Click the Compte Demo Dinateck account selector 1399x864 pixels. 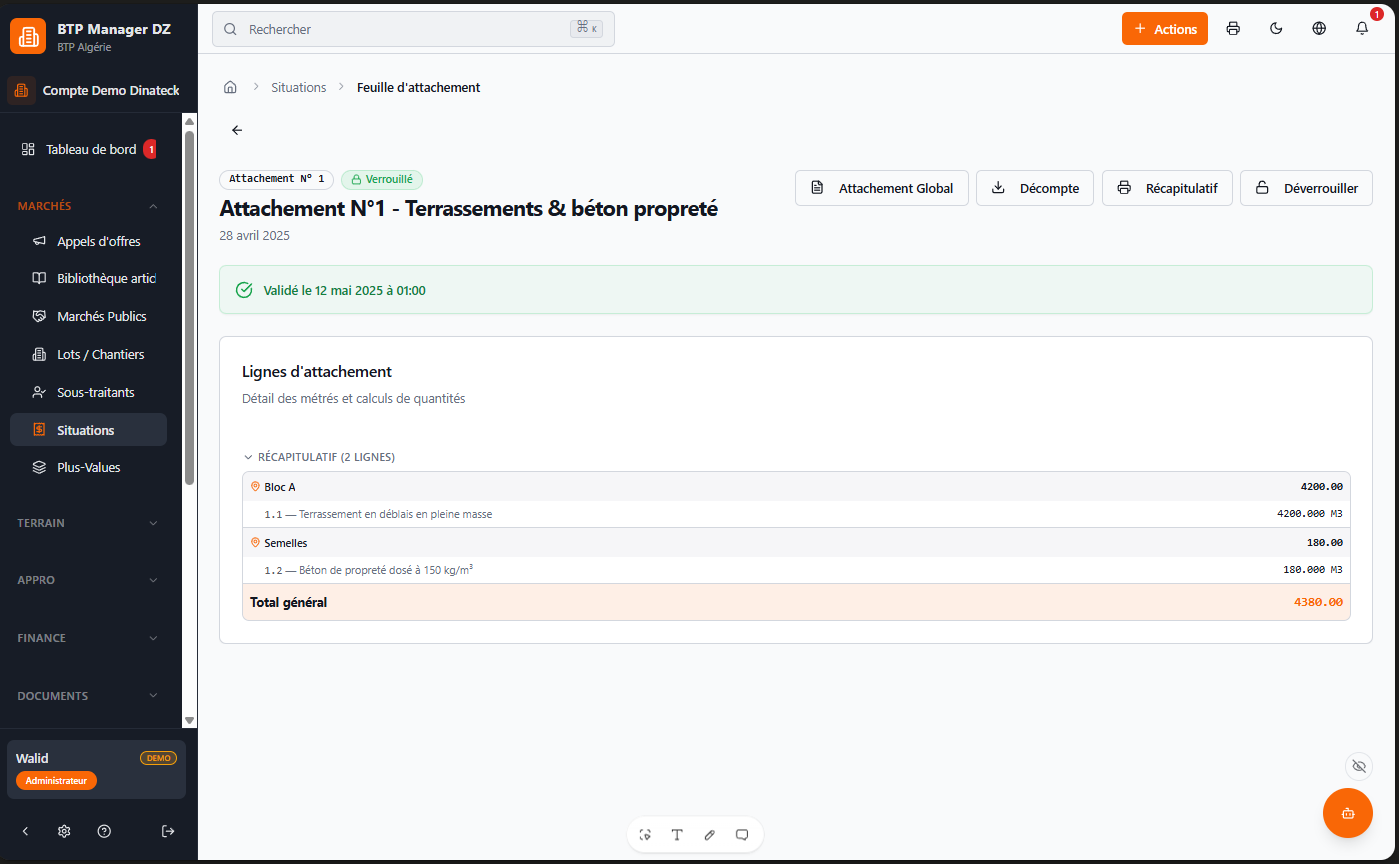[x=95, y=90]
